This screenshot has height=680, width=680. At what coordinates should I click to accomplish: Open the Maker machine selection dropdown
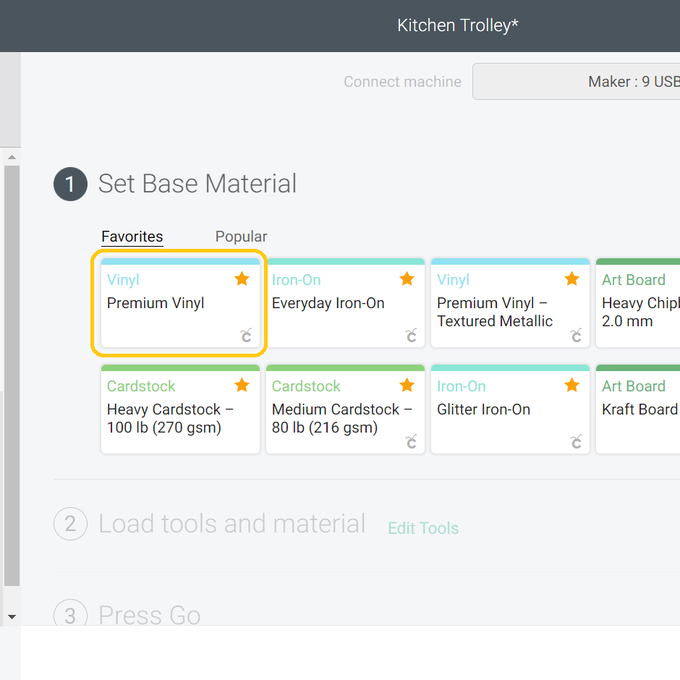(x=580, y=82)
